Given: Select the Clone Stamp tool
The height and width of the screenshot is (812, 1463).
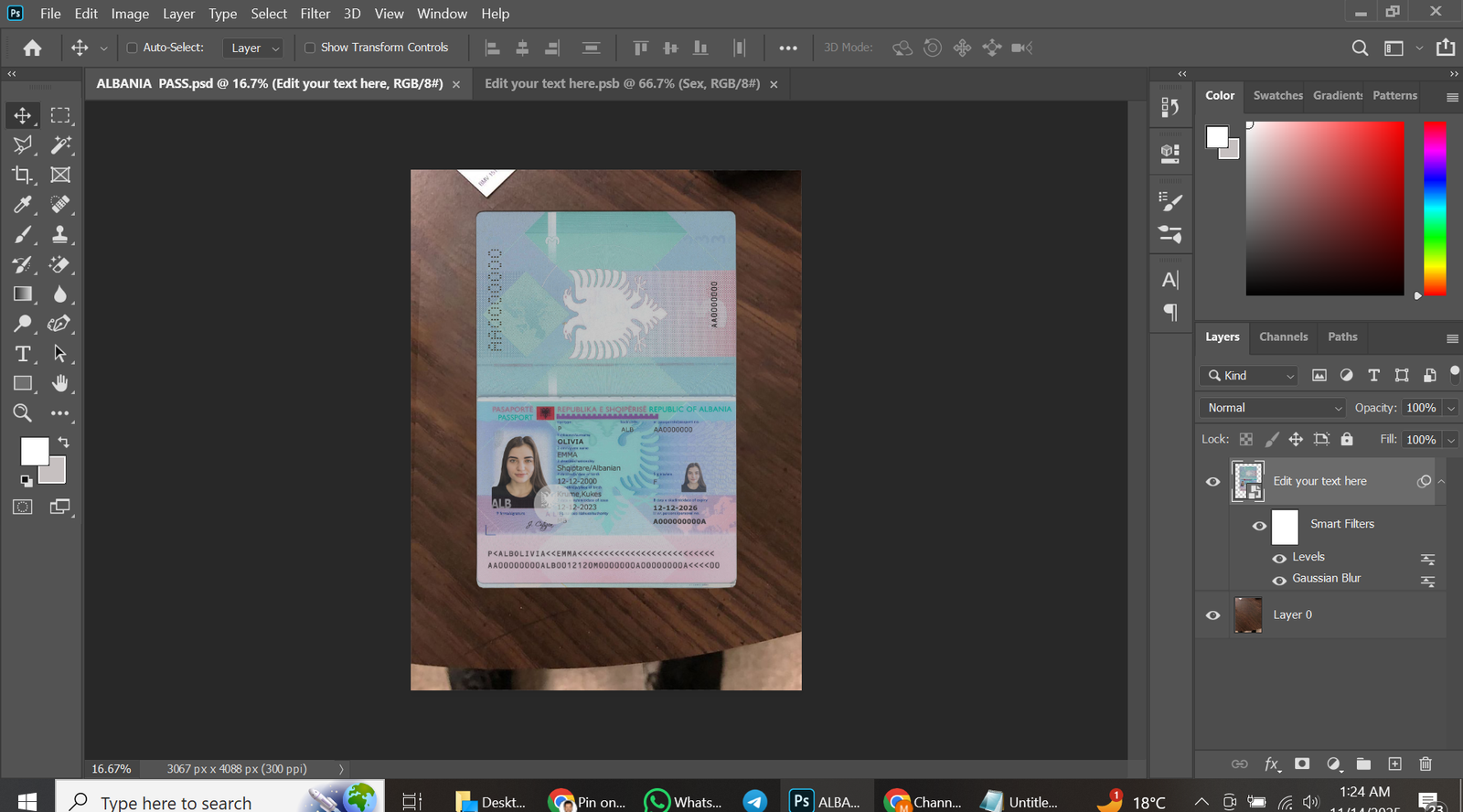Looking at the screenshot, I should pos(60,234).
